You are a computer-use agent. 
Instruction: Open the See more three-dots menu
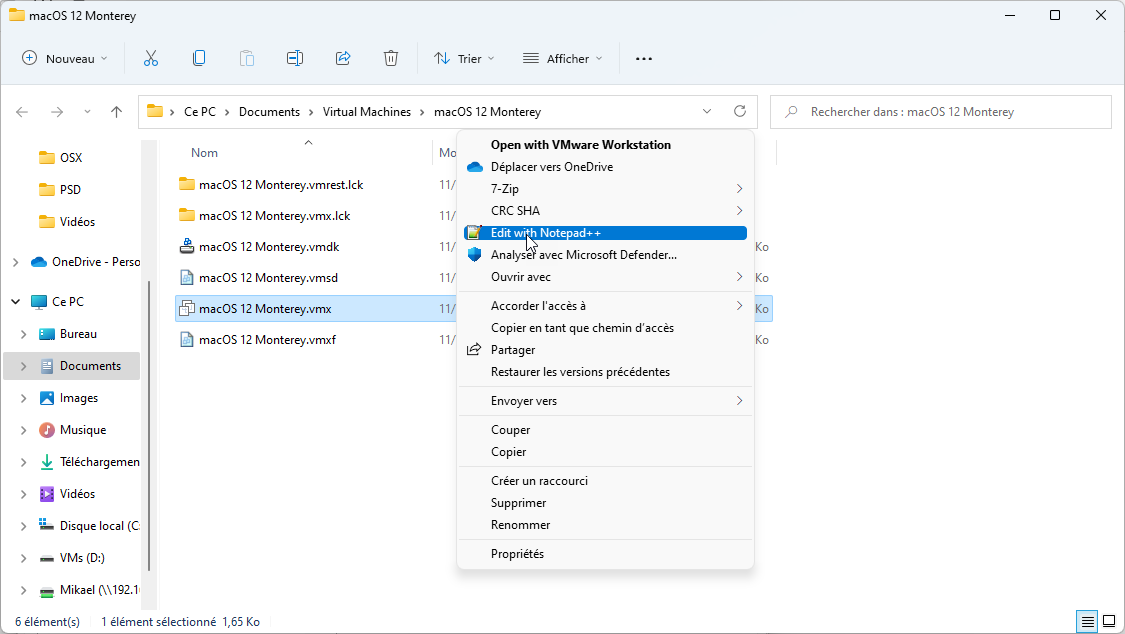[644, 59]
